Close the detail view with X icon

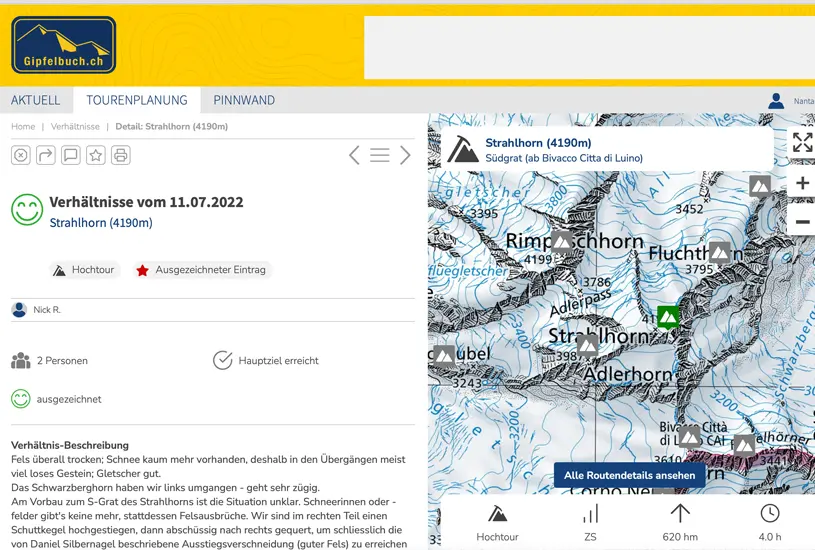point(21,155)
